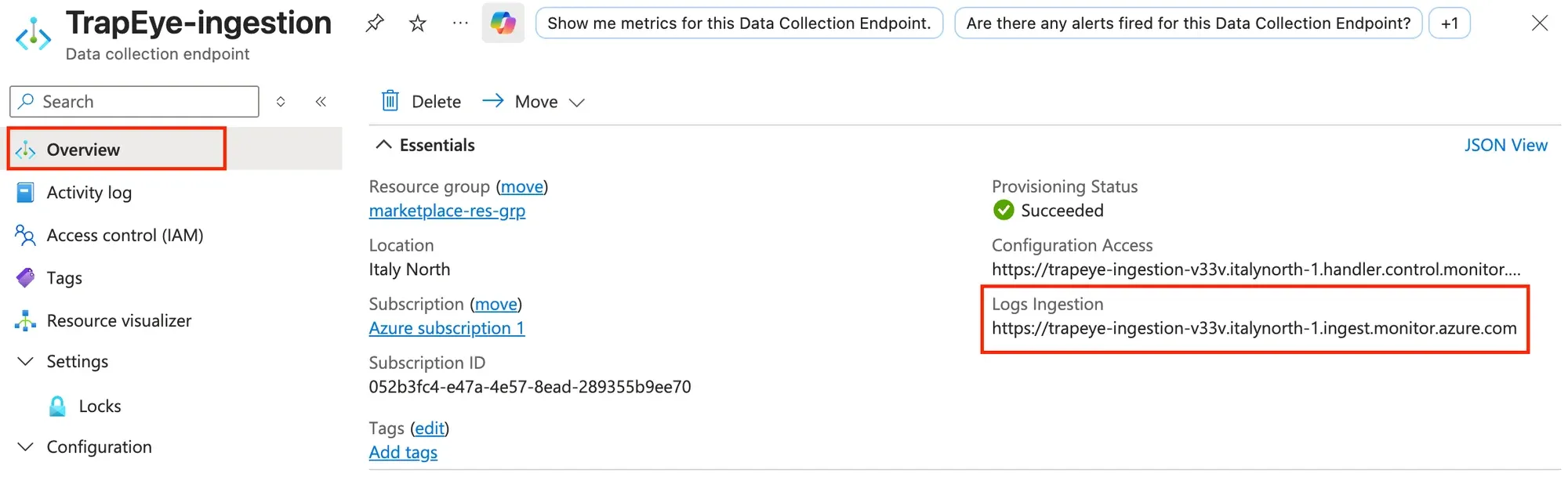Viewport: 1568px width, 477px height.
Task: Open the Copilot icon button
Action: [503, 23]
